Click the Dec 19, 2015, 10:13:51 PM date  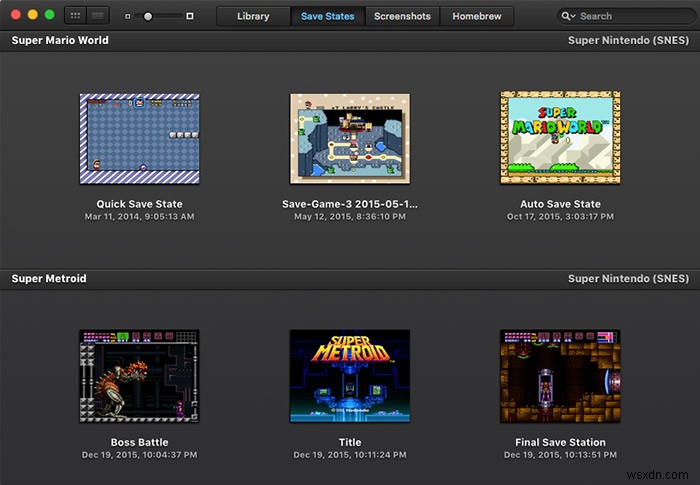coord(560,455)
